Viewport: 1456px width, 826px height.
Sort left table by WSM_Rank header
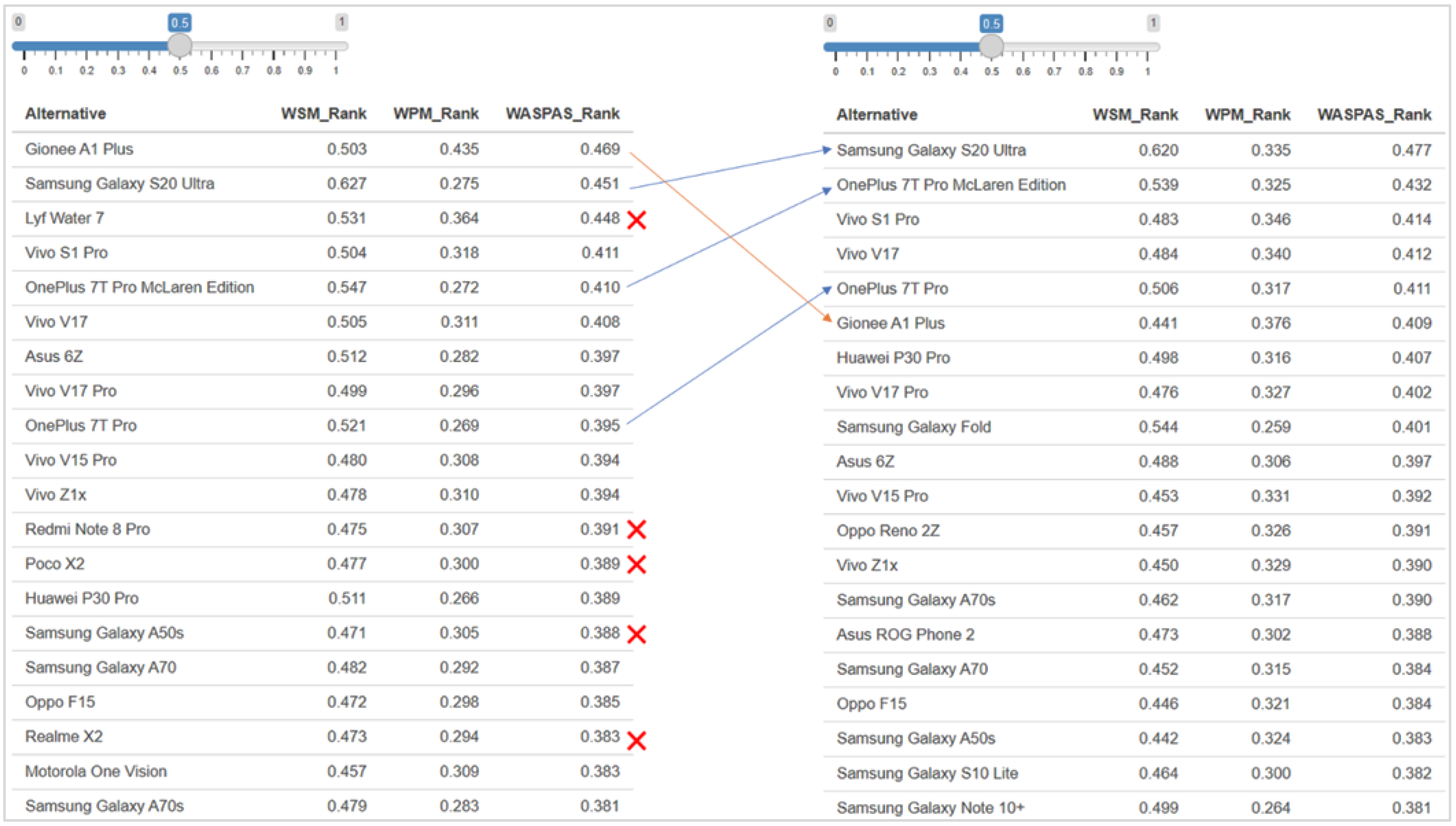(x=323, y=114)
